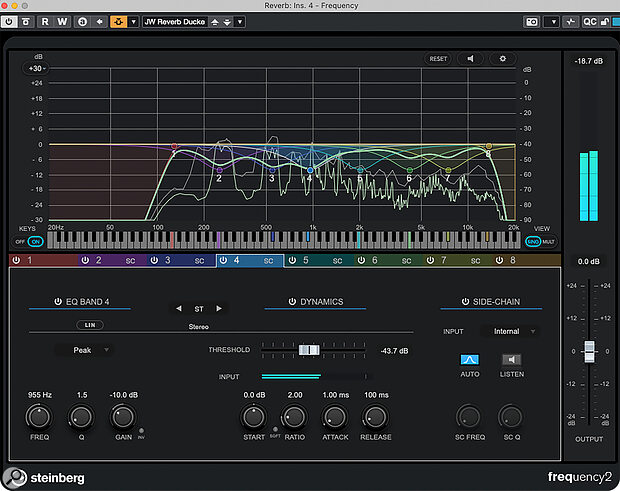Image resolution: width=620 pixels, height=491 pixels.
Task: Select band 7 tab number
Action: 444,260
